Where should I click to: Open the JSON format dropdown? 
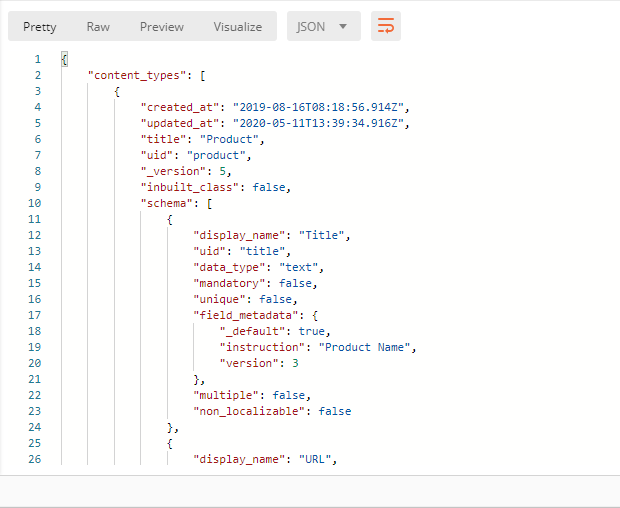click(323, 26)
